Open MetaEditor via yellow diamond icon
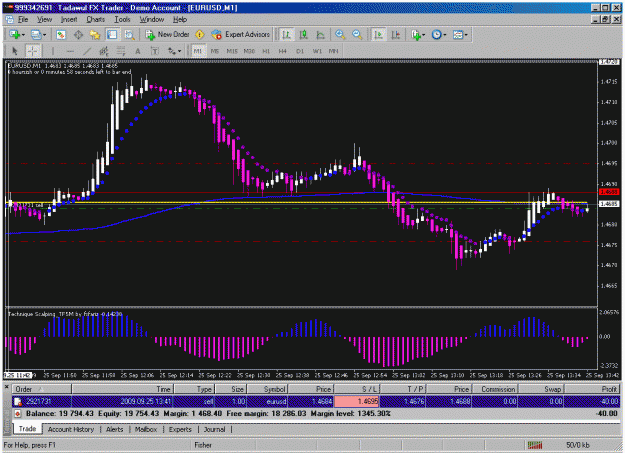Image resolution: width=625 pixels, height=453 pixels. click(200, 35)
